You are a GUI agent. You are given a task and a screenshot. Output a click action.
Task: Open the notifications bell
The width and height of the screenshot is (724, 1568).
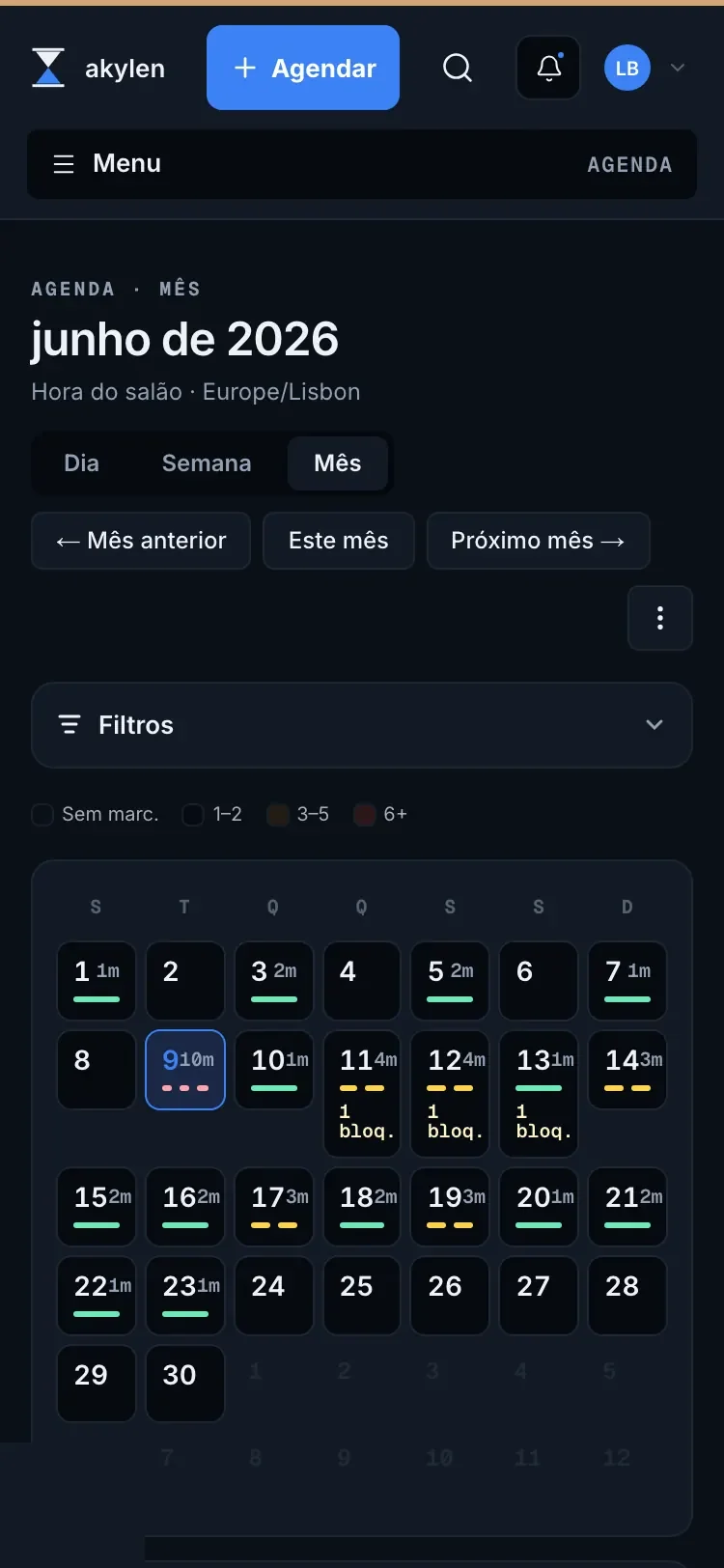click(548, 68)
